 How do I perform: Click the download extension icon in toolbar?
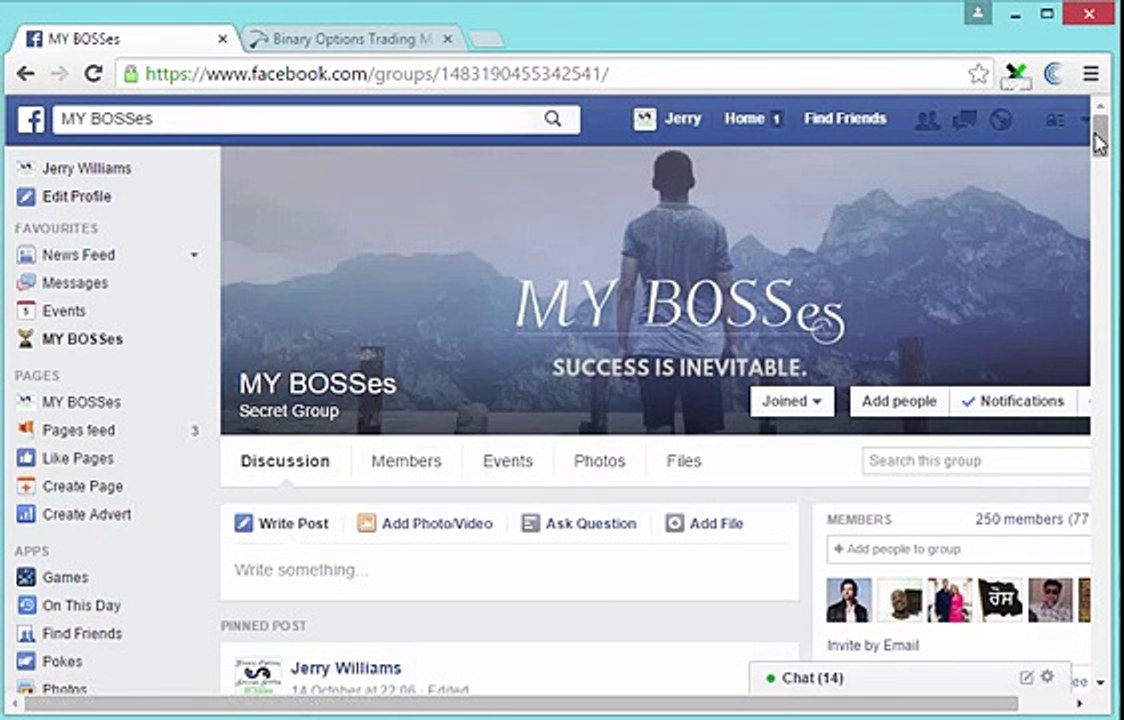coord(1016,75)
